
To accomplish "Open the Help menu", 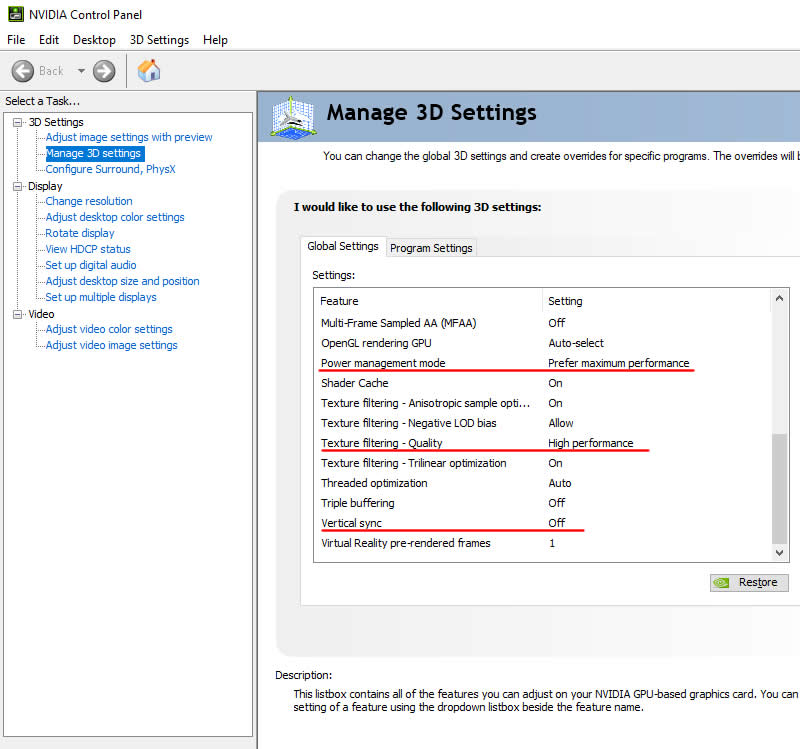I will coord(215,40).
